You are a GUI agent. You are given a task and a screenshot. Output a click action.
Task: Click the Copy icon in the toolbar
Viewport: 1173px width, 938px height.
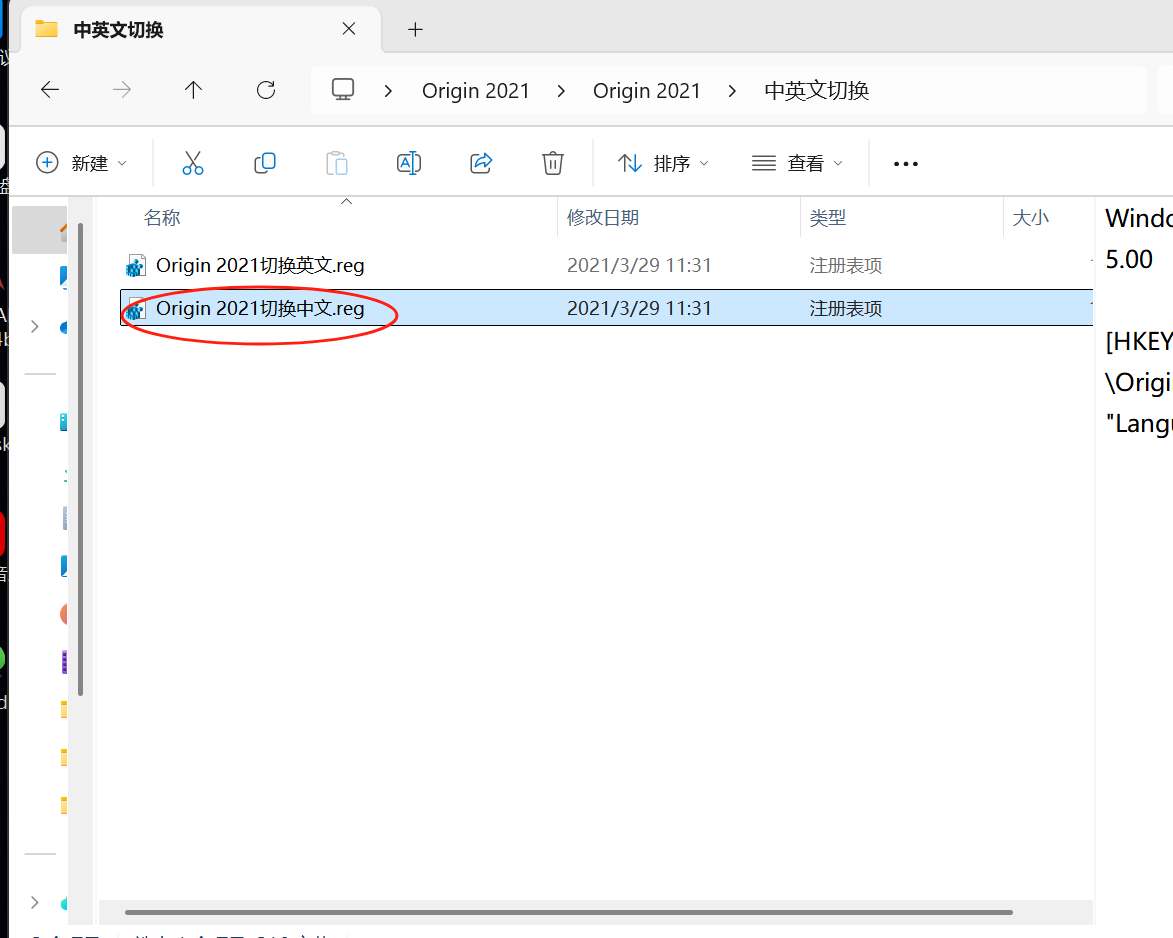(x=264, y=162)
